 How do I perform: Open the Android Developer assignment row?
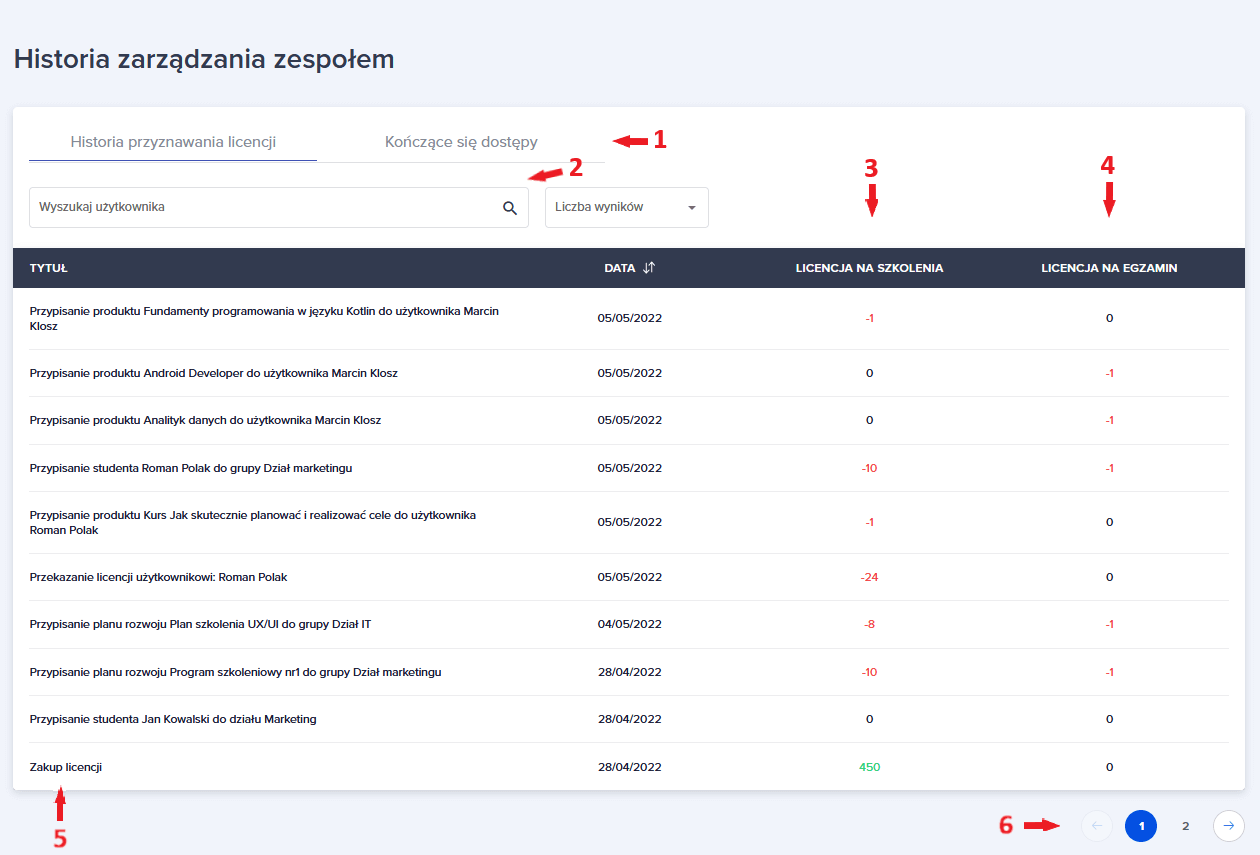click(213, 373)
